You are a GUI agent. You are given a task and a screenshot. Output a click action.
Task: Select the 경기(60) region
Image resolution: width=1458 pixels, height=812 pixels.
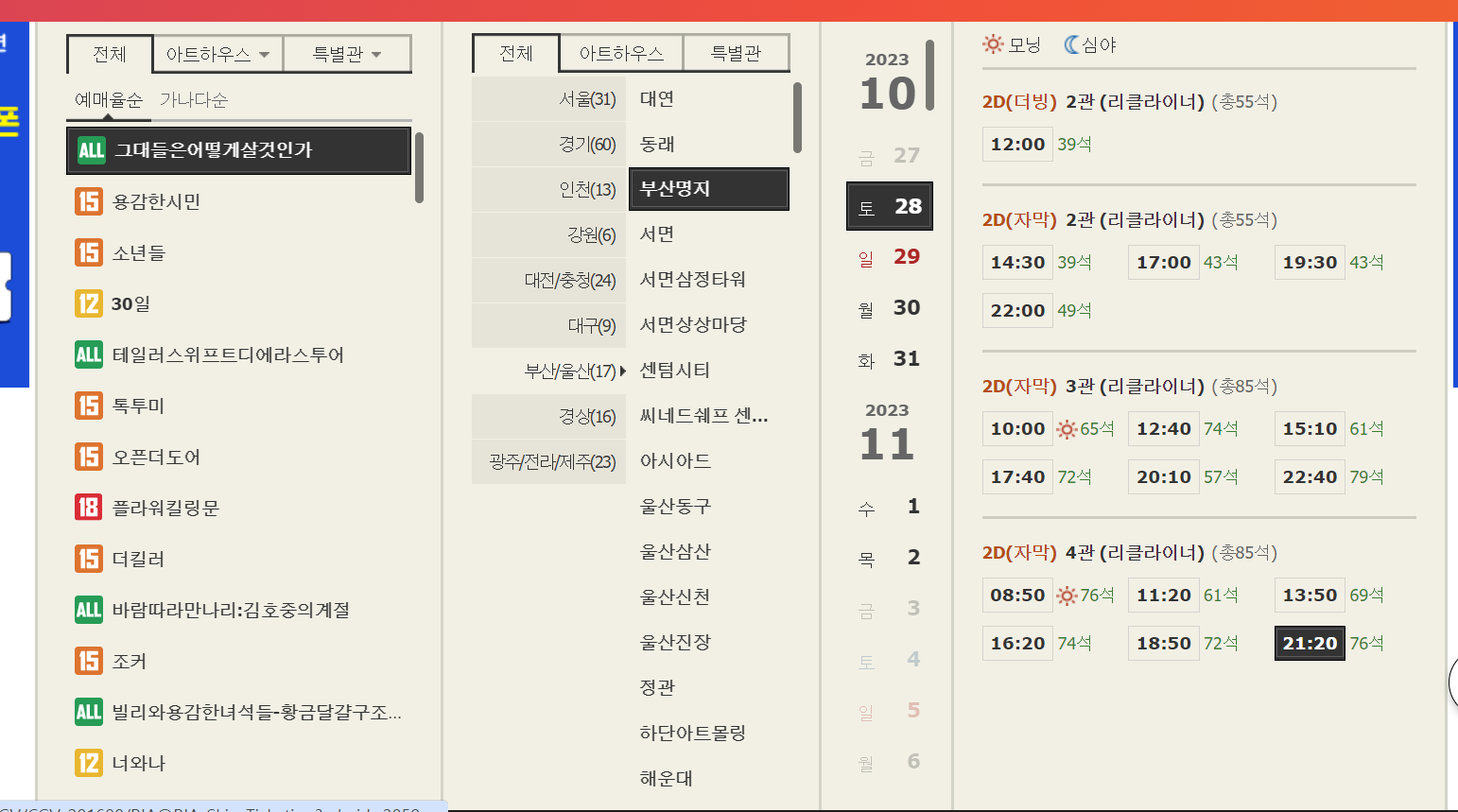[549, 145]
